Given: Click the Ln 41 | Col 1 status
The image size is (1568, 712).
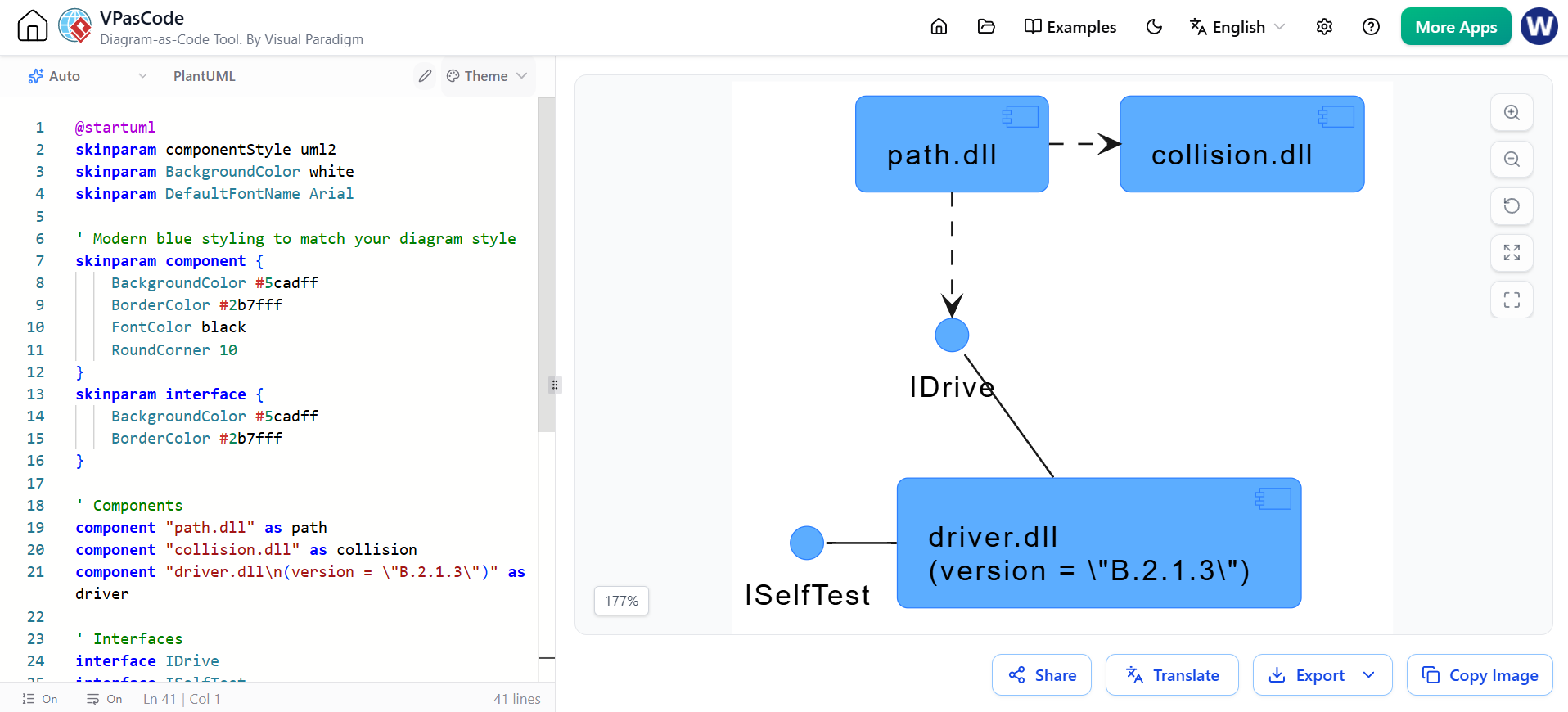Looking at the screenshot, I should pyautogui.click(x=182, y=699).
